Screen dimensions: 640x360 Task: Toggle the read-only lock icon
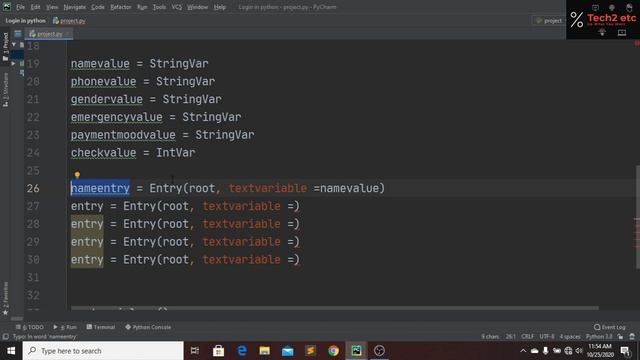click(x=620, y=337)
